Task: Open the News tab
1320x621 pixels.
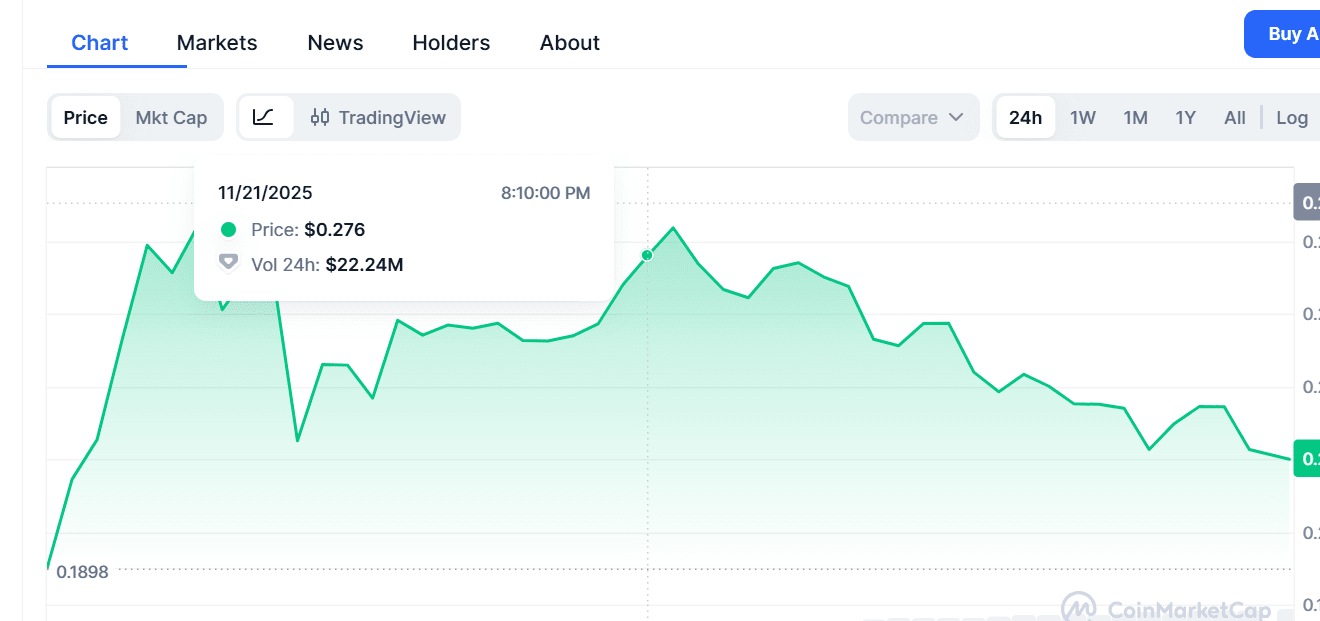Action: tap(335, 43)
